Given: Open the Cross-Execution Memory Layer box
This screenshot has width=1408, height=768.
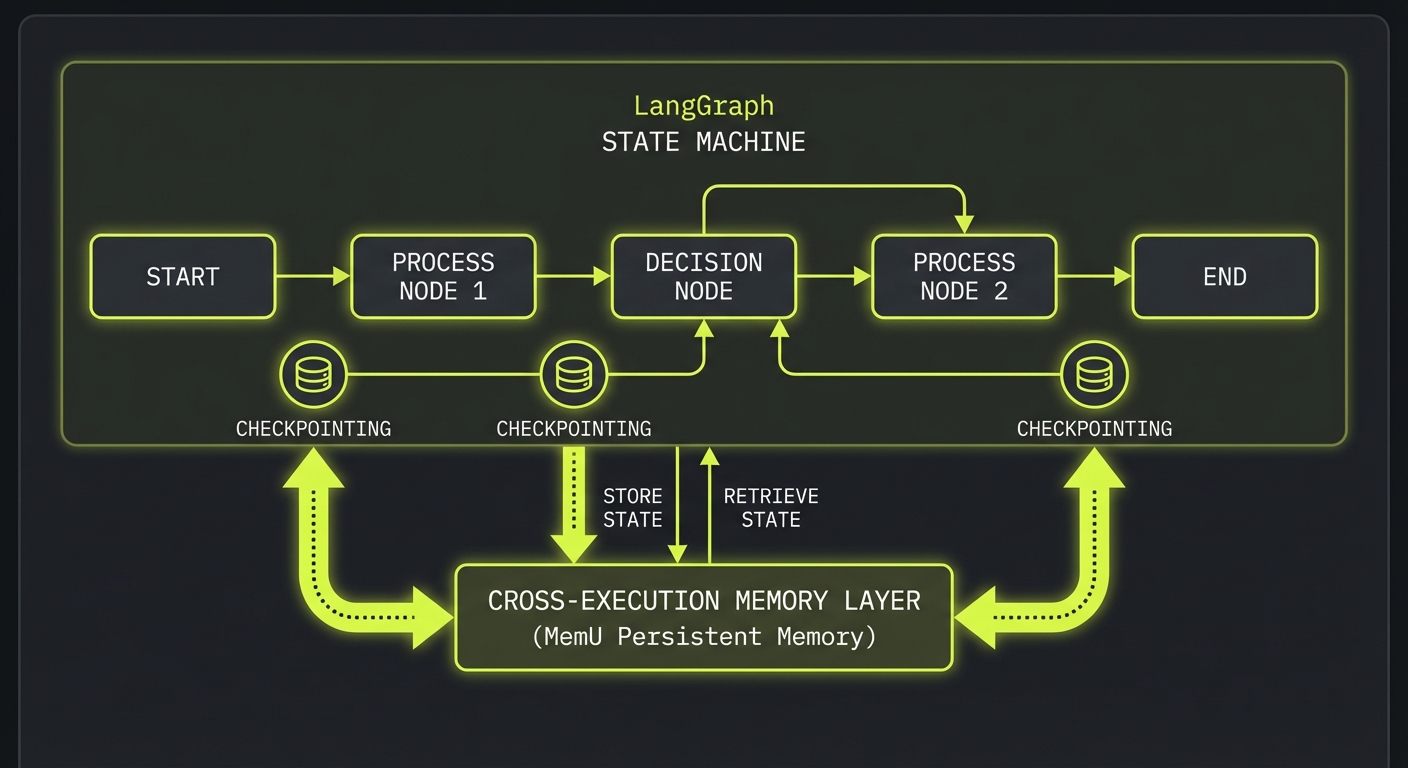Looking at the screenshot, I should (704, 617).
